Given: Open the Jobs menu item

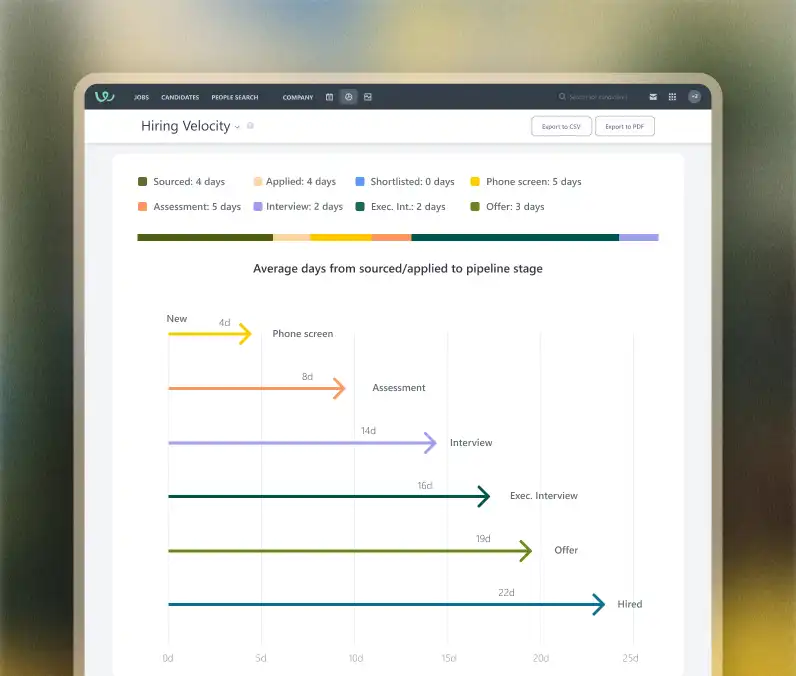Looking at the screenshot, I should click(x=142, y=97).
